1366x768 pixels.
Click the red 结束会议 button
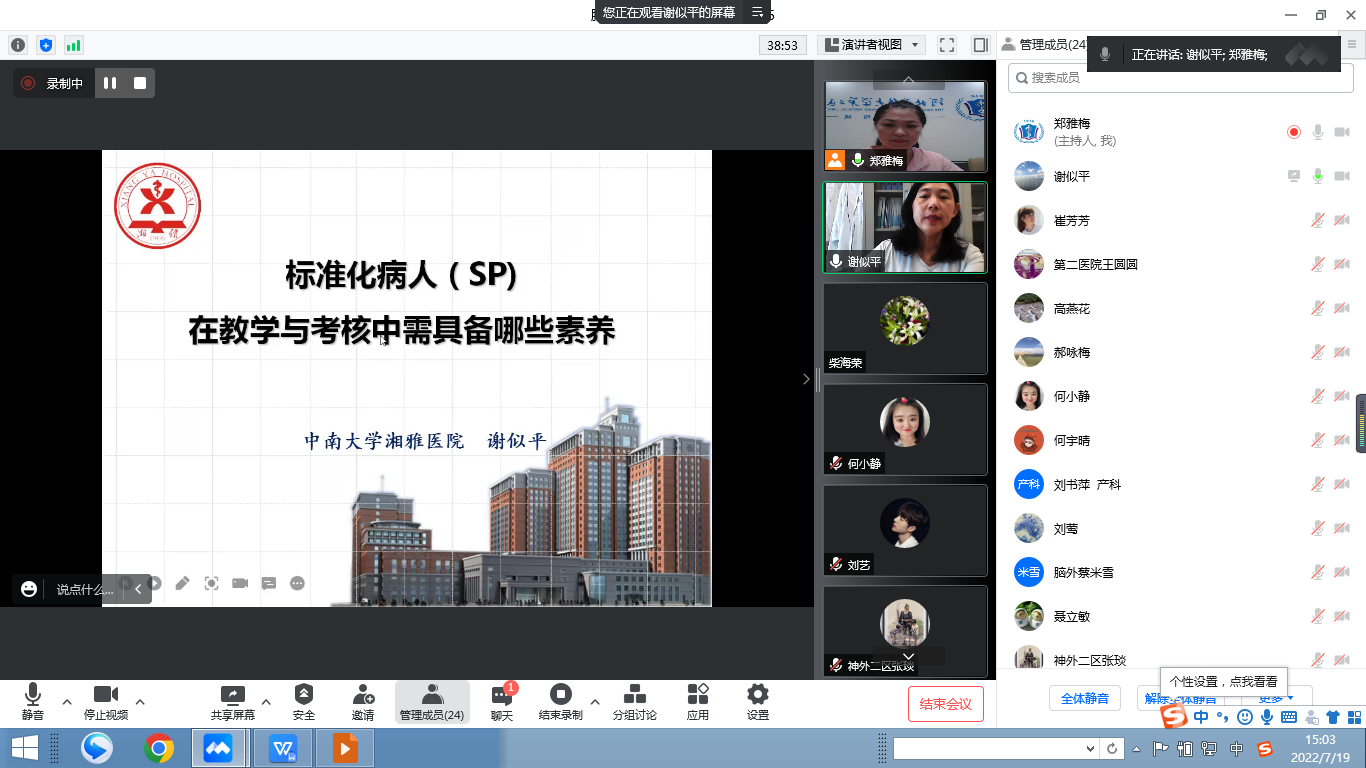[x=945, y=704]
